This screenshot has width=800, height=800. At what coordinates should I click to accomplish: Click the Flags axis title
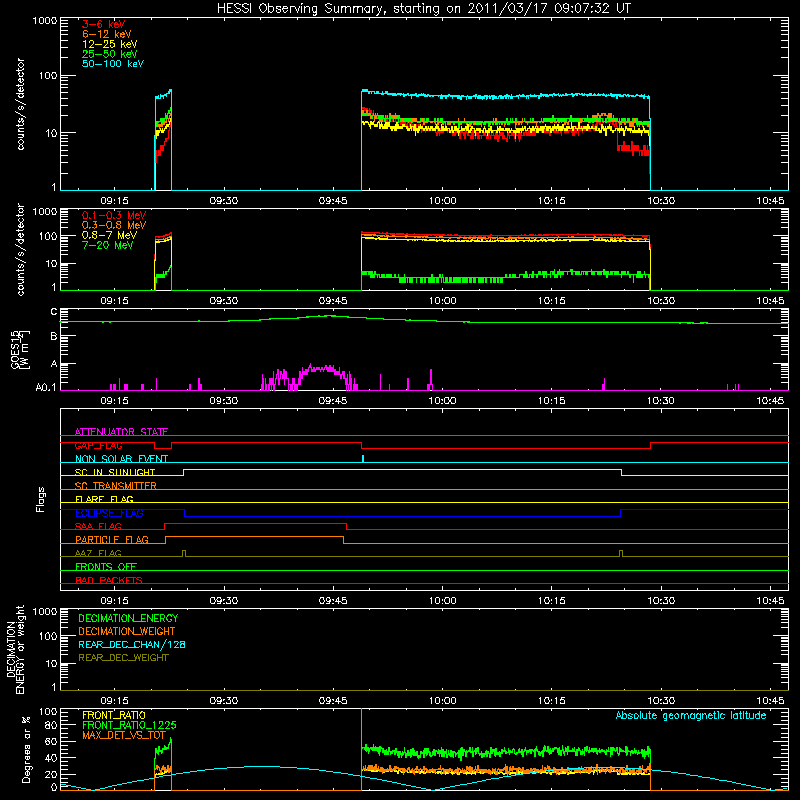click(x=41, y=499)
